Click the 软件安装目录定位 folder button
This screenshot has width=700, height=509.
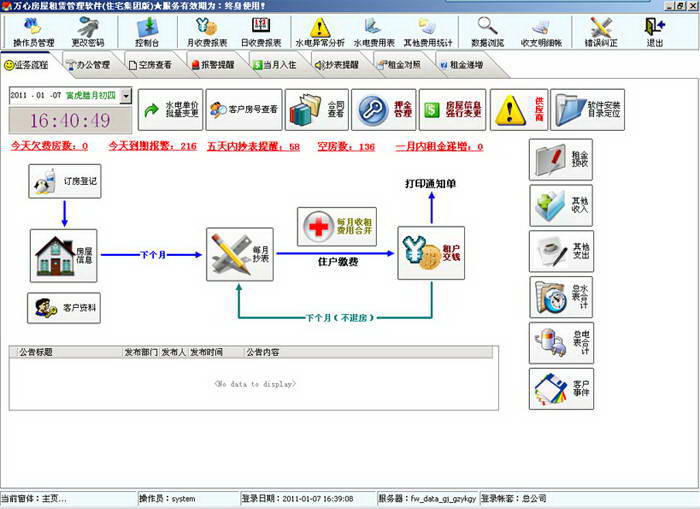click(588, 109)
